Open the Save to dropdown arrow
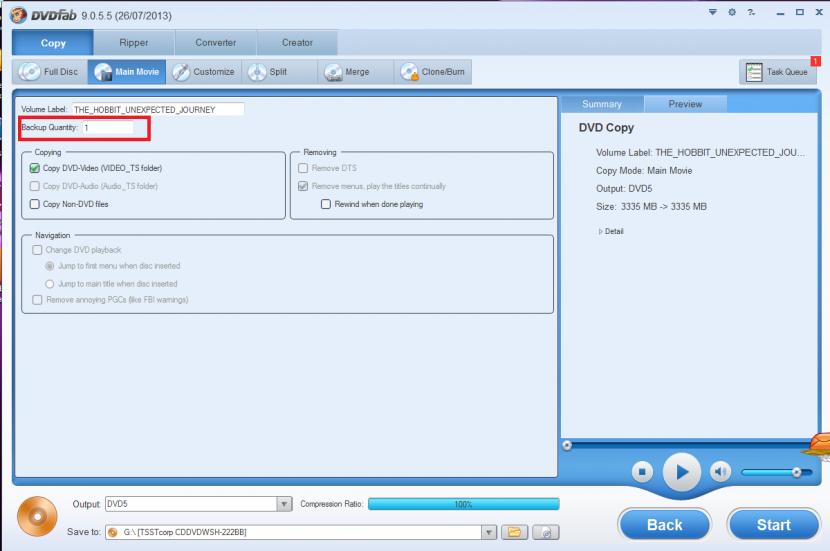 (489, 532)
